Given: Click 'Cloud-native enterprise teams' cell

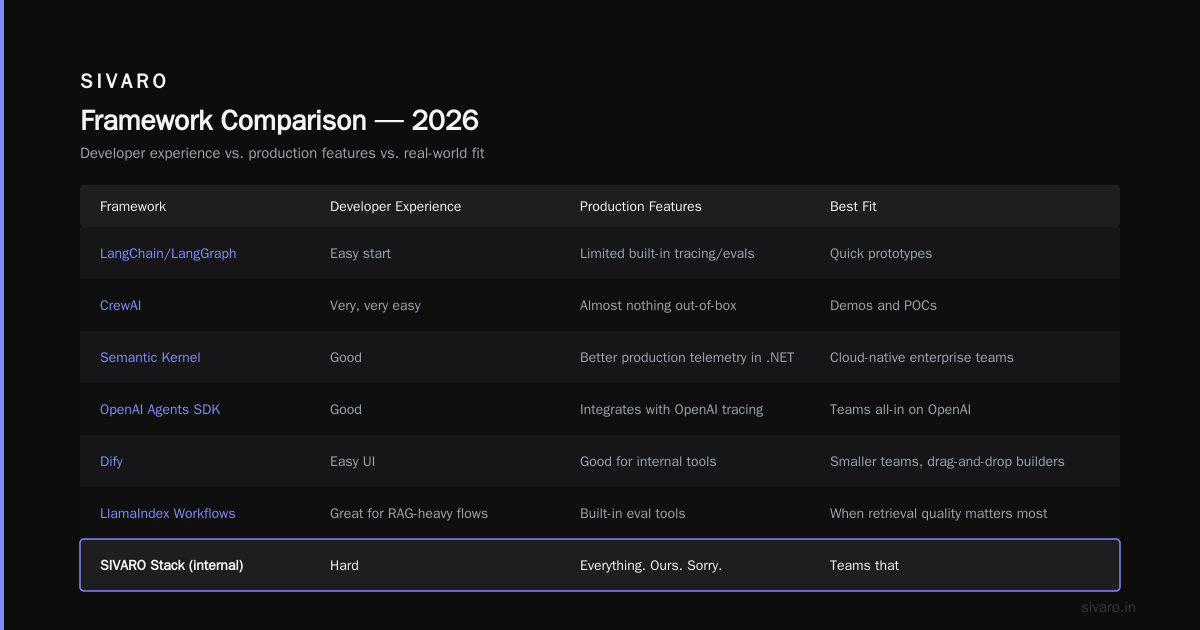Looking at the screenshot, I should (x=922, y=357).
